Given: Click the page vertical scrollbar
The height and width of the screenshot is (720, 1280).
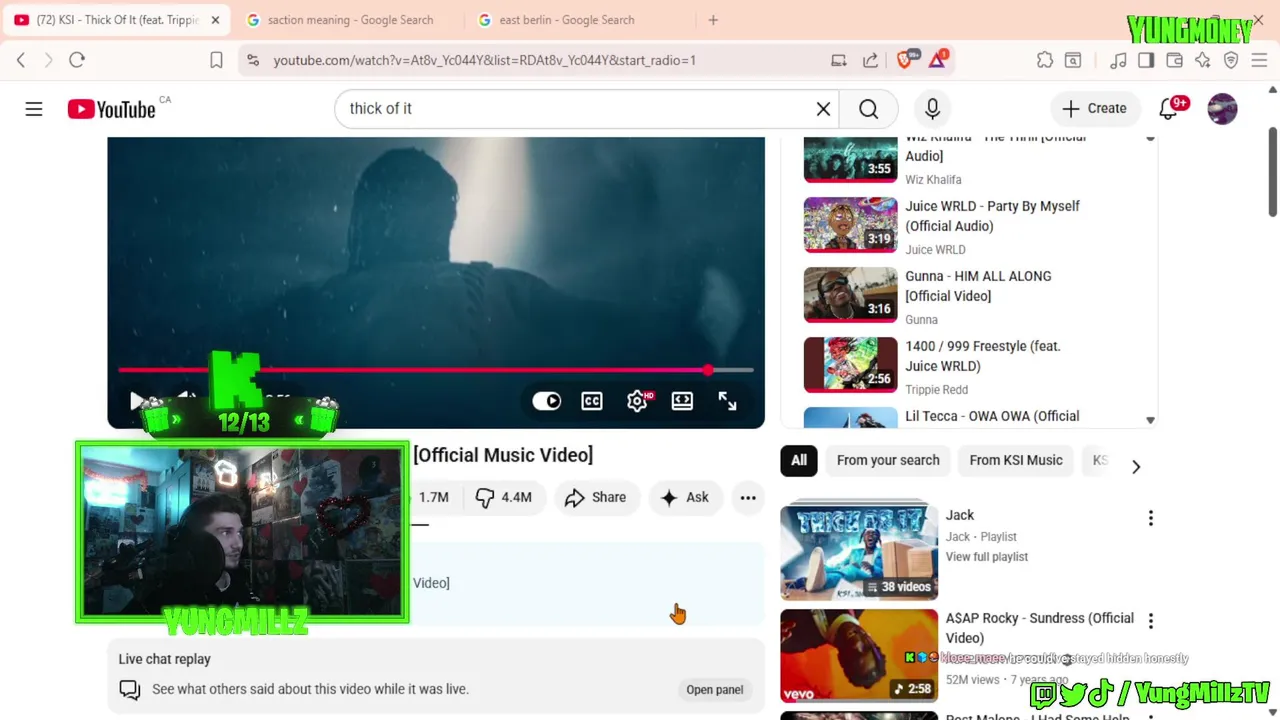Looking at the screenshot, I should point(1273,170).
